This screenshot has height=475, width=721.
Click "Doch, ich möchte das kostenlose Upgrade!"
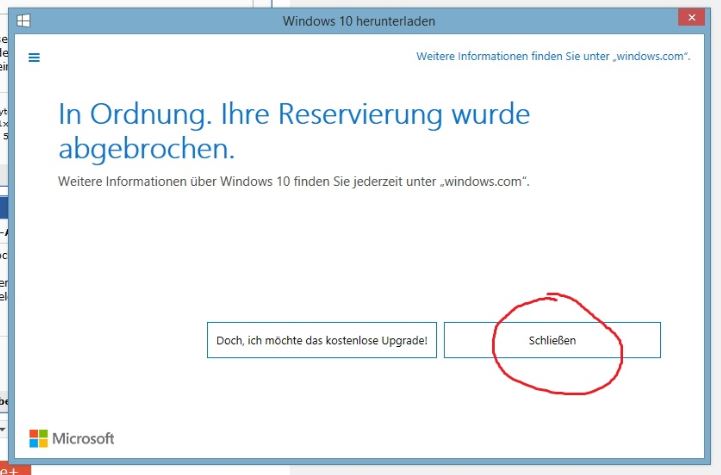(x=322, y=340)
